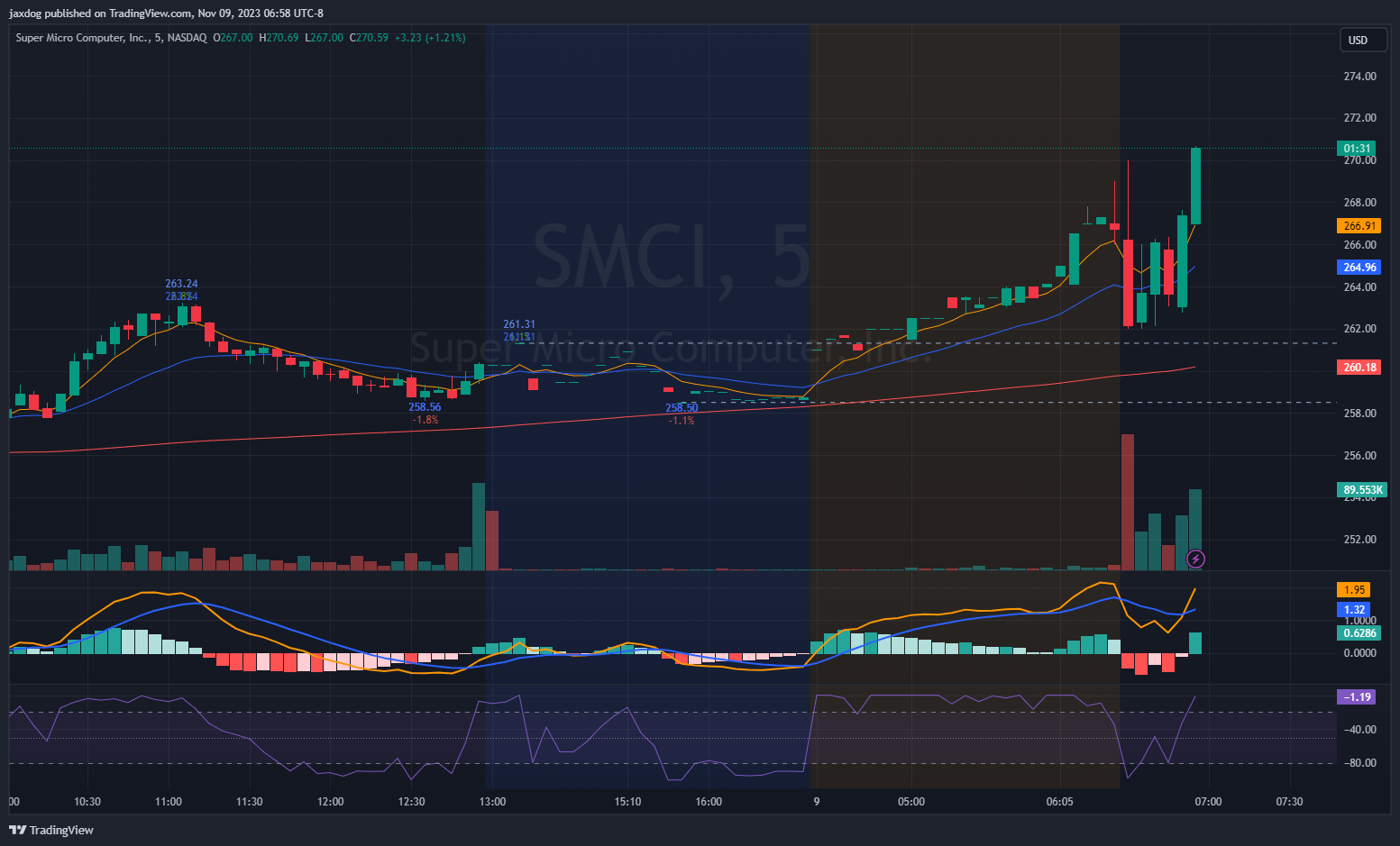Click the H270.69 high value in legend
Screen dimensions: 1400x846
pyautogui.click(x=279, y=38)
